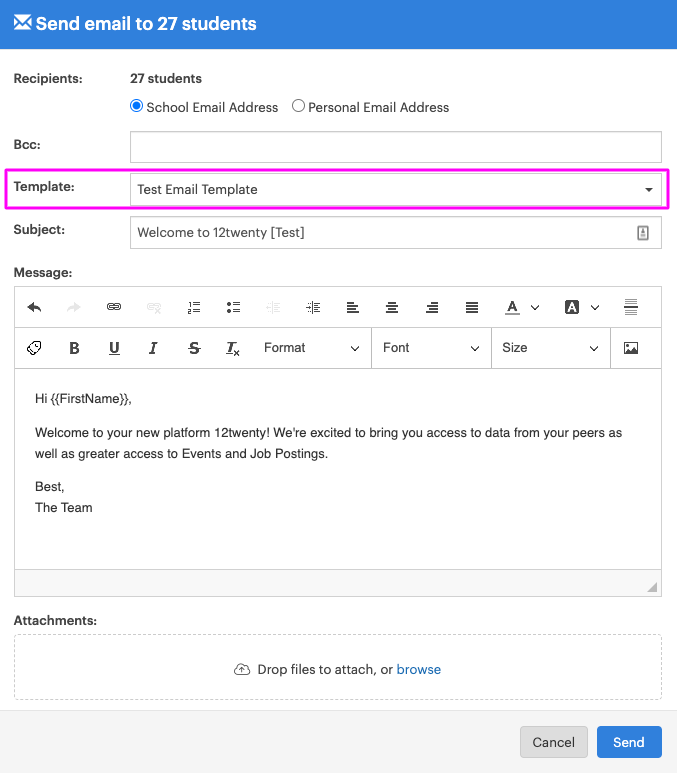This screenshot has width=677, height=773.
Task: Click the 'Hi {{FirstName}},' line
Action: pyautogui.click(x=83, y=399)
